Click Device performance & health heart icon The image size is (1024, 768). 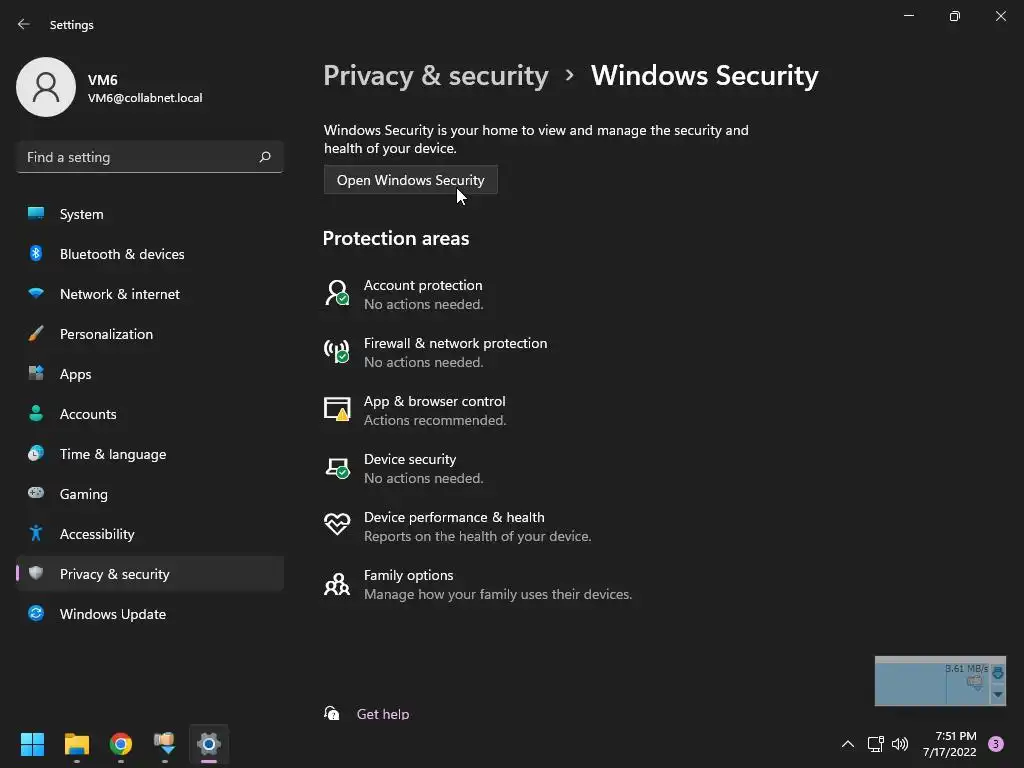(337, 525)
